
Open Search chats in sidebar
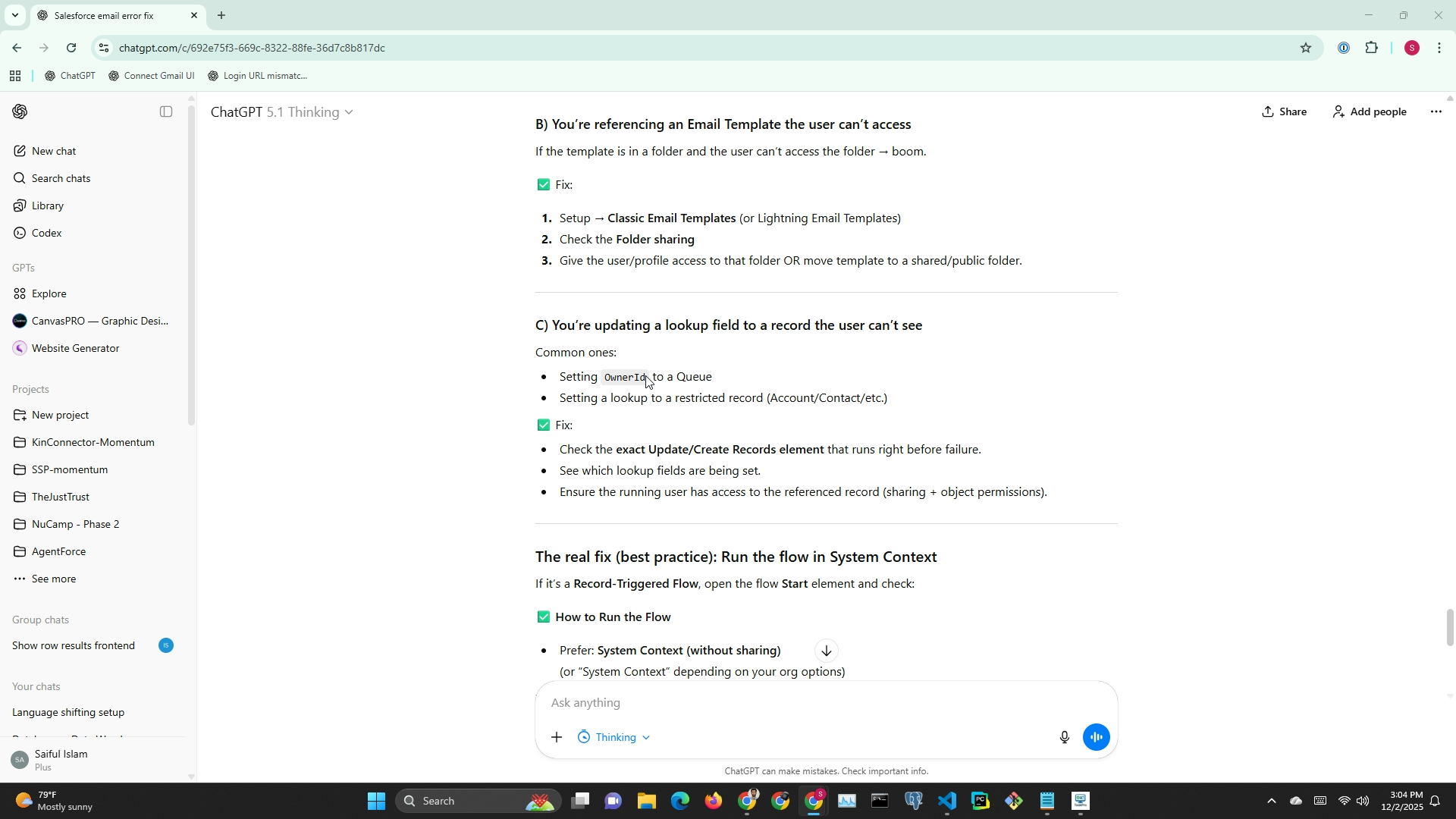61,178
